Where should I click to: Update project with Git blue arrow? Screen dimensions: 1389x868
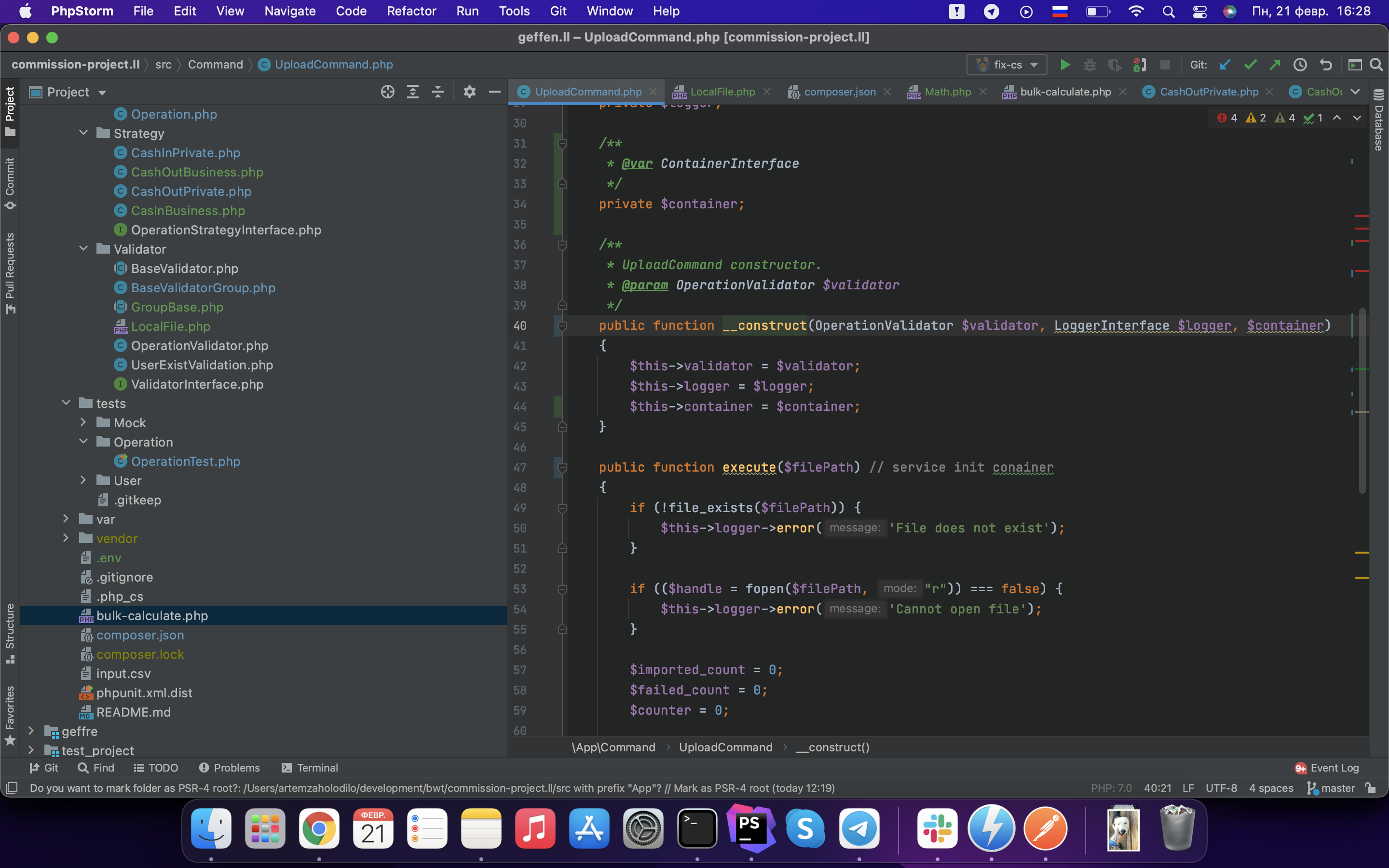(1225, 65)
